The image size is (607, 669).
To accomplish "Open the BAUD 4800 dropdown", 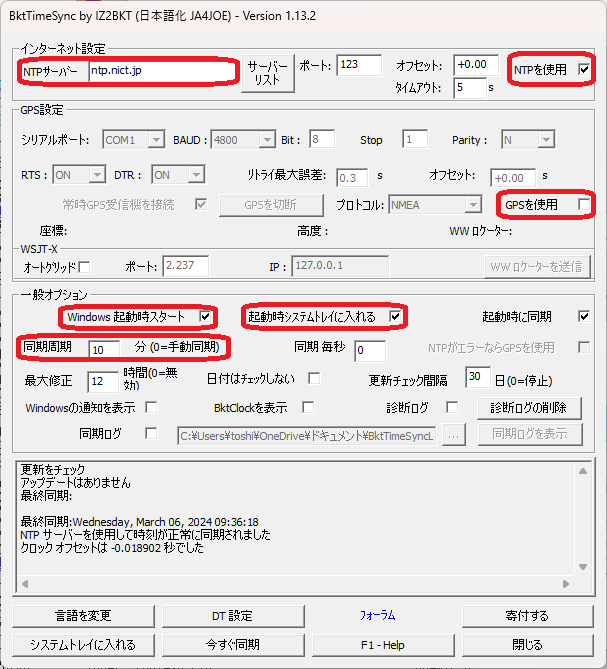I will click(x=243, y=140).
